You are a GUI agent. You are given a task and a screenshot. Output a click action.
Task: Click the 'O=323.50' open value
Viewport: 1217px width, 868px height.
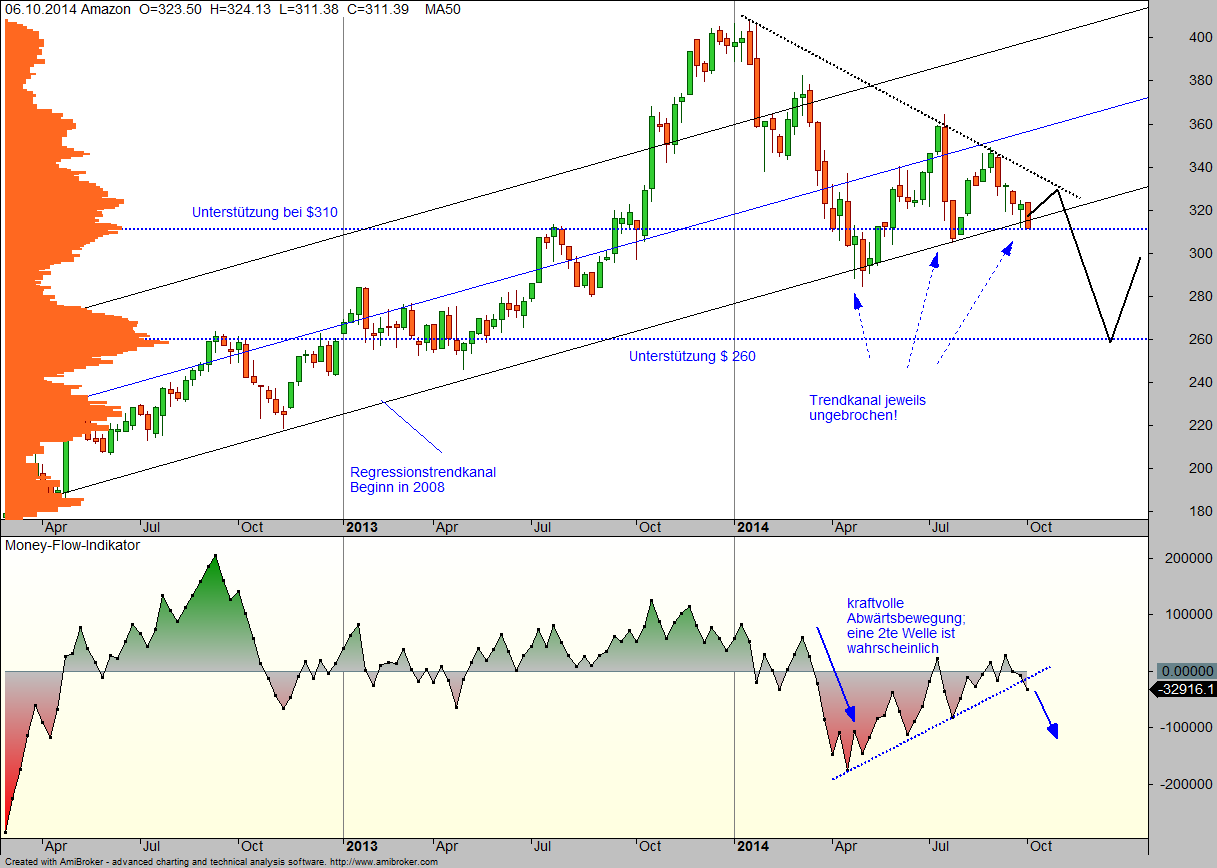(170, 9)
